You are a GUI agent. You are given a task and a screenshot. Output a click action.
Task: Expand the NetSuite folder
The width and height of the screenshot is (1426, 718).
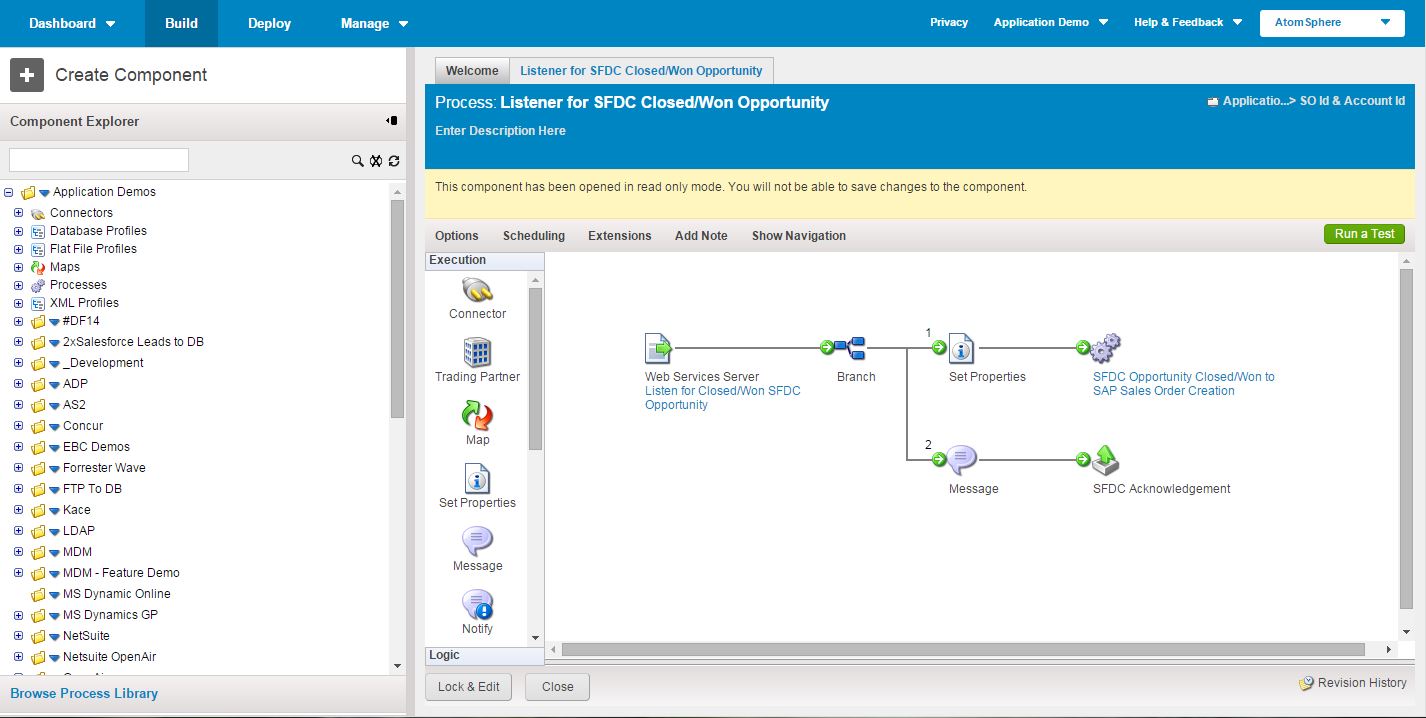pos(18,636)
